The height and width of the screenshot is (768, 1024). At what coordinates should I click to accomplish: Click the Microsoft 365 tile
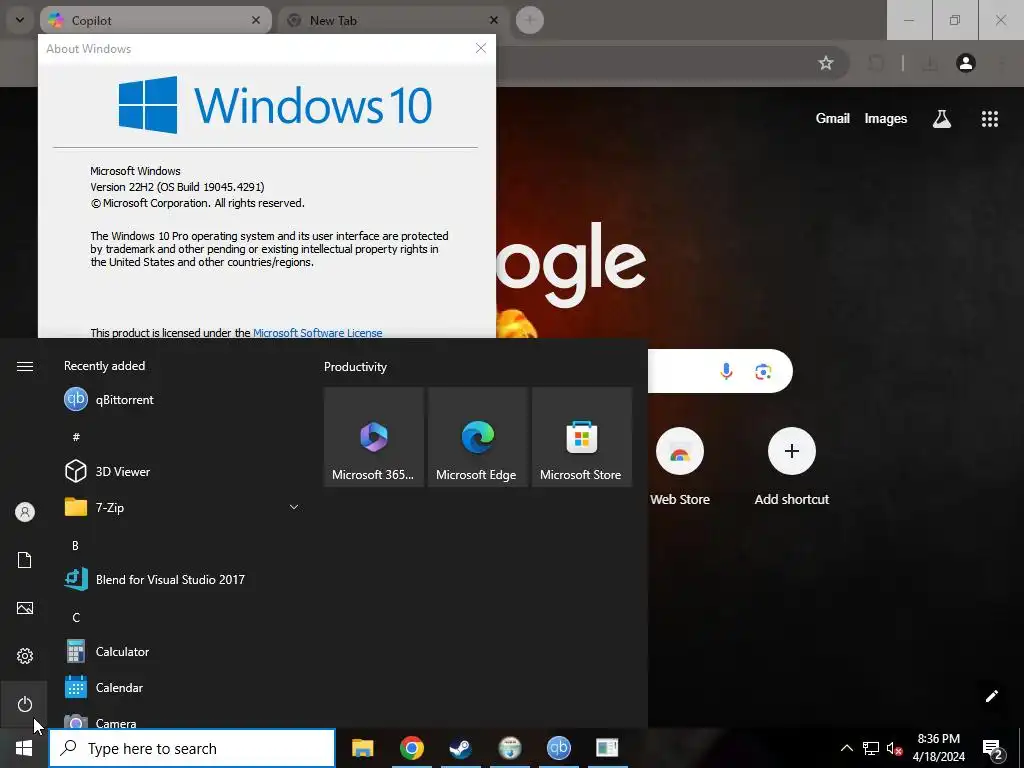374,437
